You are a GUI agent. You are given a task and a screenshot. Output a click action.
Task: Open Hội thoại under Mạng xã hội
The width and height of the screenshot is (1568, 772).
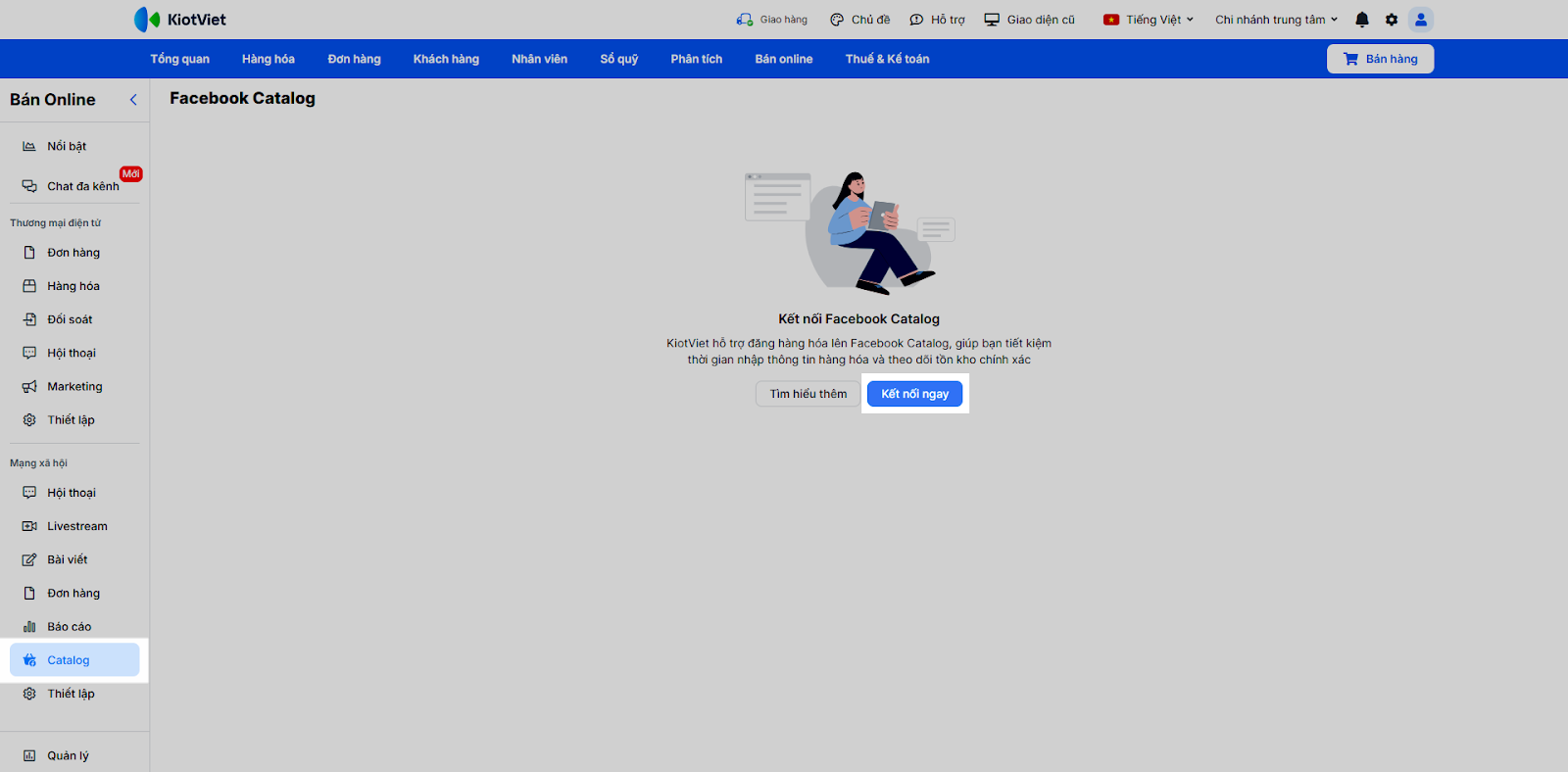74,493
